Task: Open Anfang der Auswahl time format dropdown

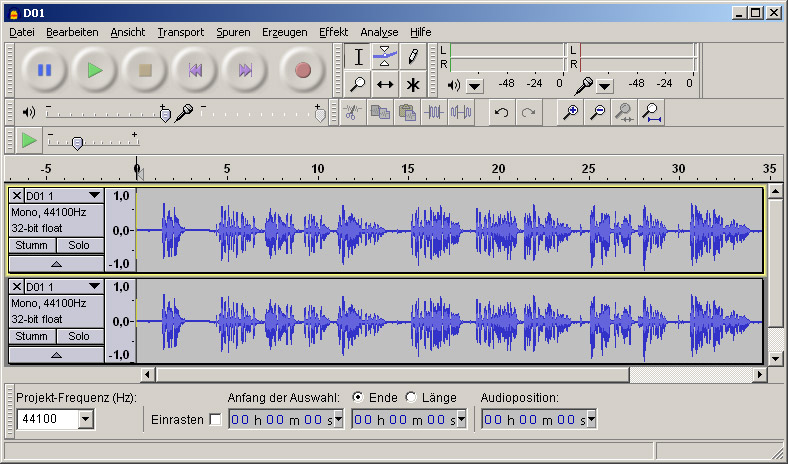Action: (x=339, y=418)
